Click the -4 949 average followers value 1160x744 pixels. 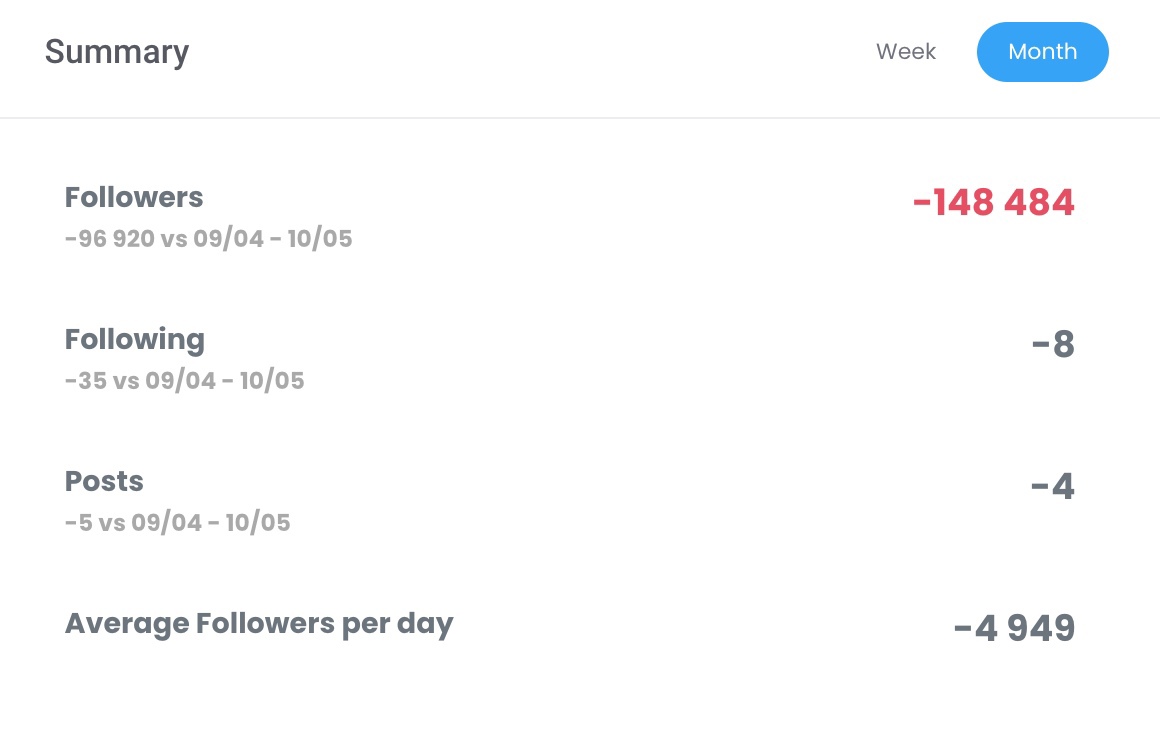click(1014, 629)
